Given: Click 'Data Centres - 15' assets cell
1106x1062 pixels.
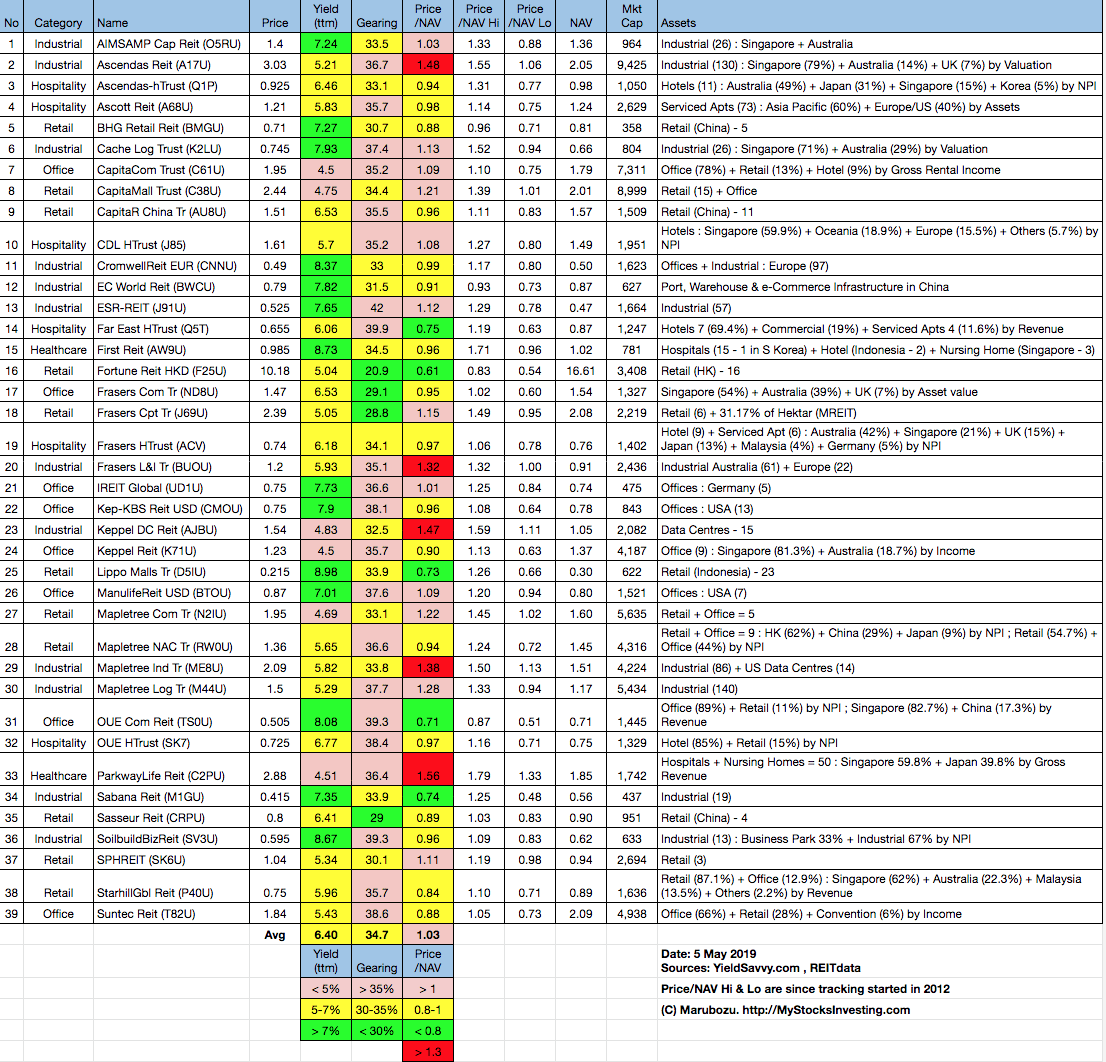Looking at the screenshot, I should click(880, 530).
